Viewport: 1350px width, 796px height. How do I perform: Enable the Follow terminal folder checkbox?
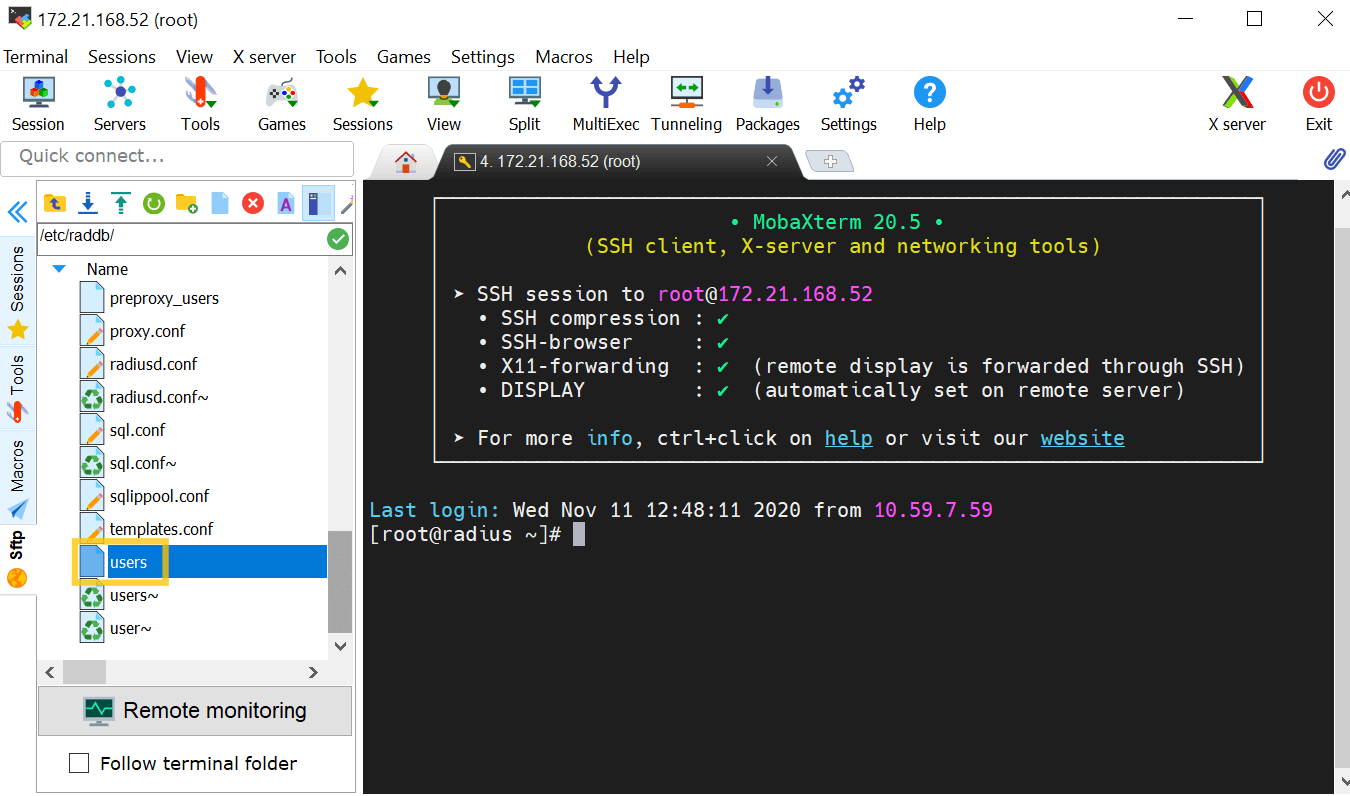tap(79, 763)
